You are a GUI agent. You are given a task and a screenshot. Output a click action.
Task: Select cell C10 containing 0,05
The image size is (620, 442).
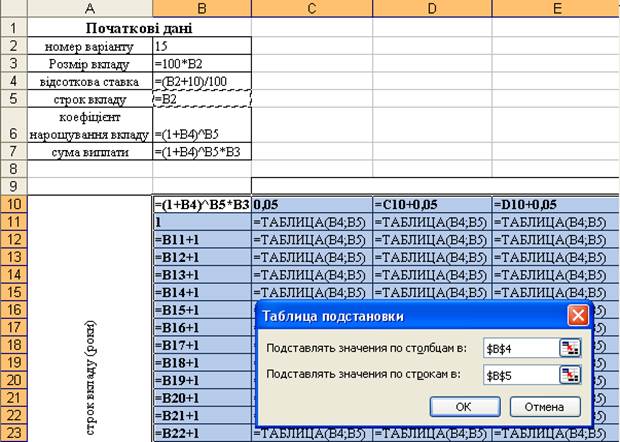(x=311, y=204)
